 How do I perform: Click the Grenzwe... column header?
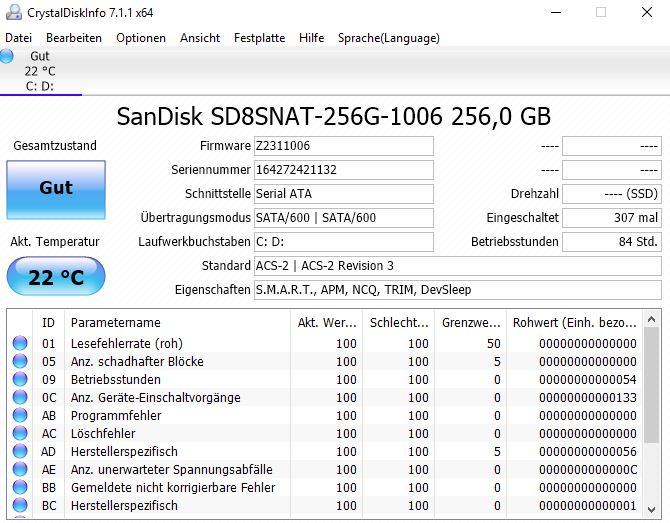[x=470, y=323]
